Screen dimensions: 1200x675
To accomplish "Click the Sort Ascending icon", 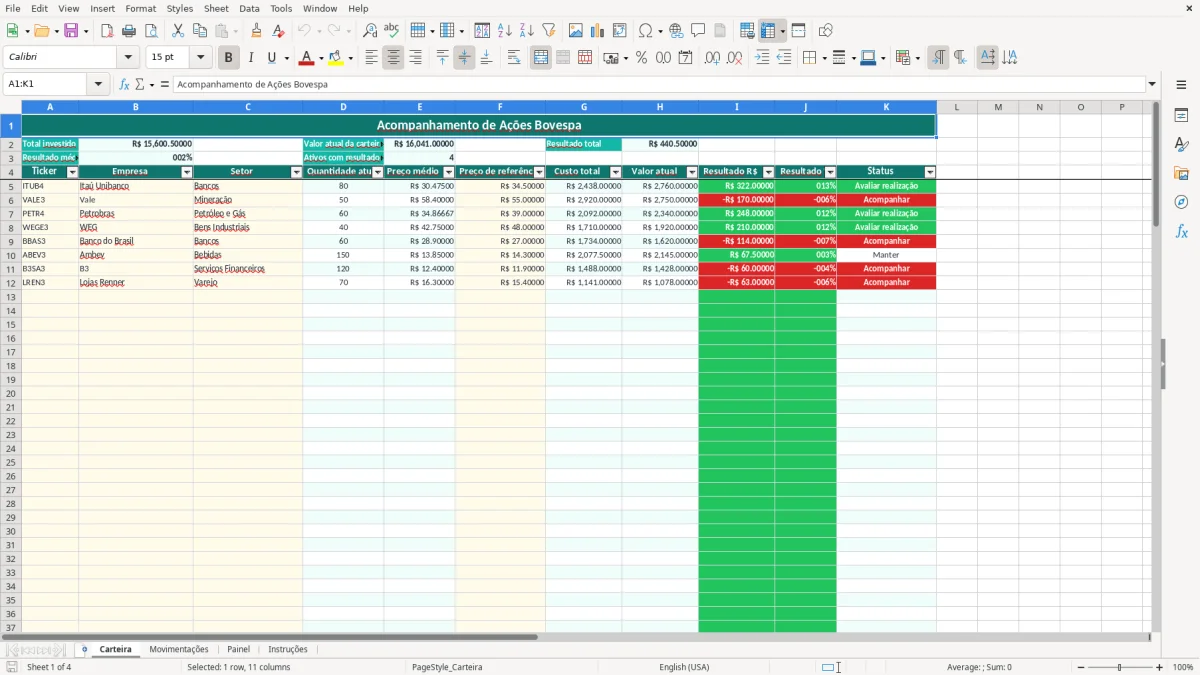I will [504, 31].
